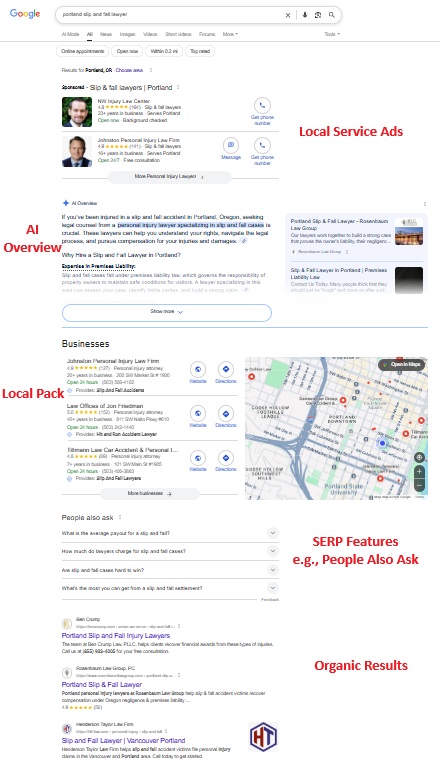
Task: Open NW Injury Law Center profile photo
Action: click(x=77, y=112)
